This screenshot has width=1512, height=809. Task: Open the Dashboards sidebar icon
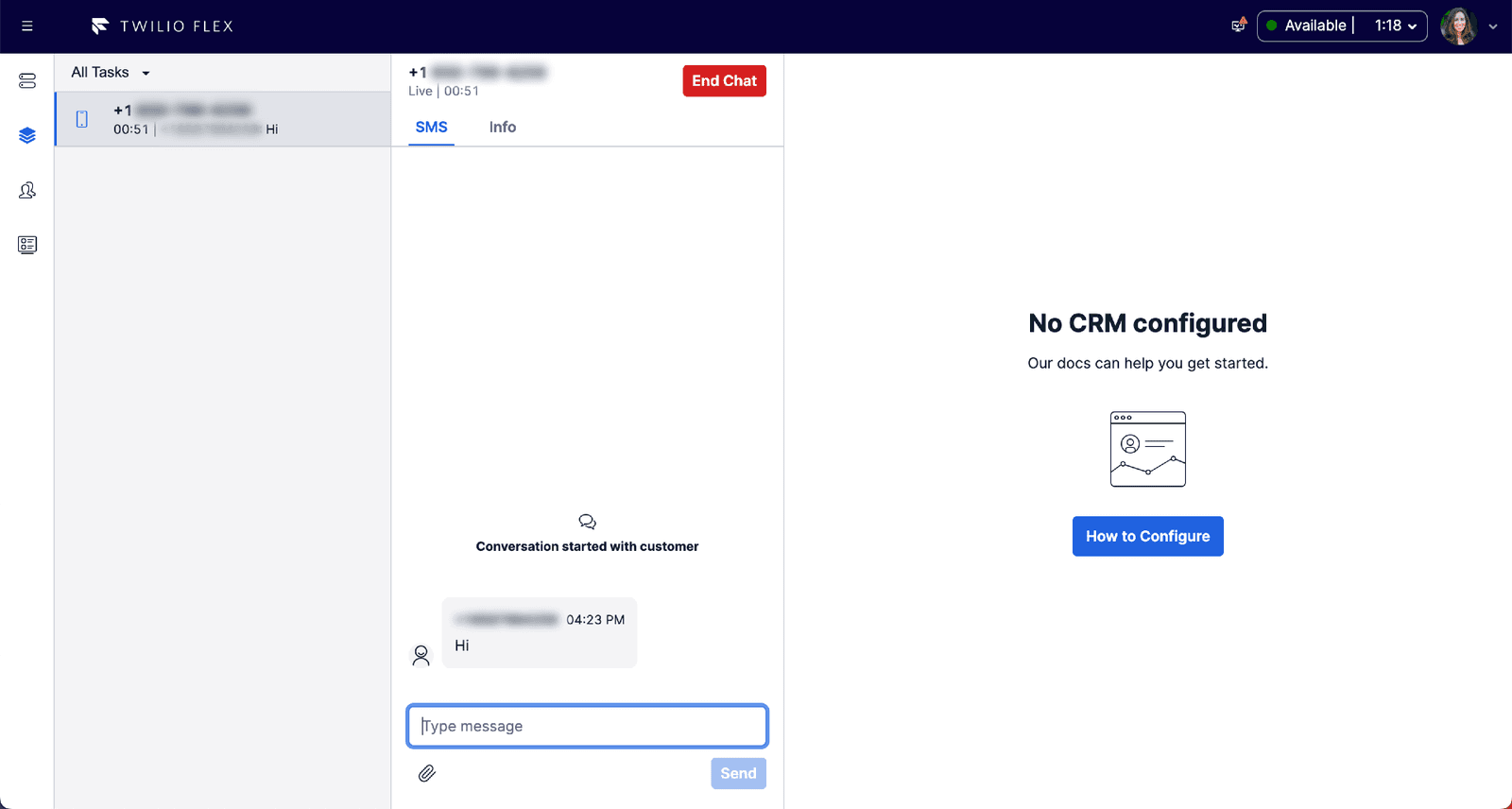[27, 245]
